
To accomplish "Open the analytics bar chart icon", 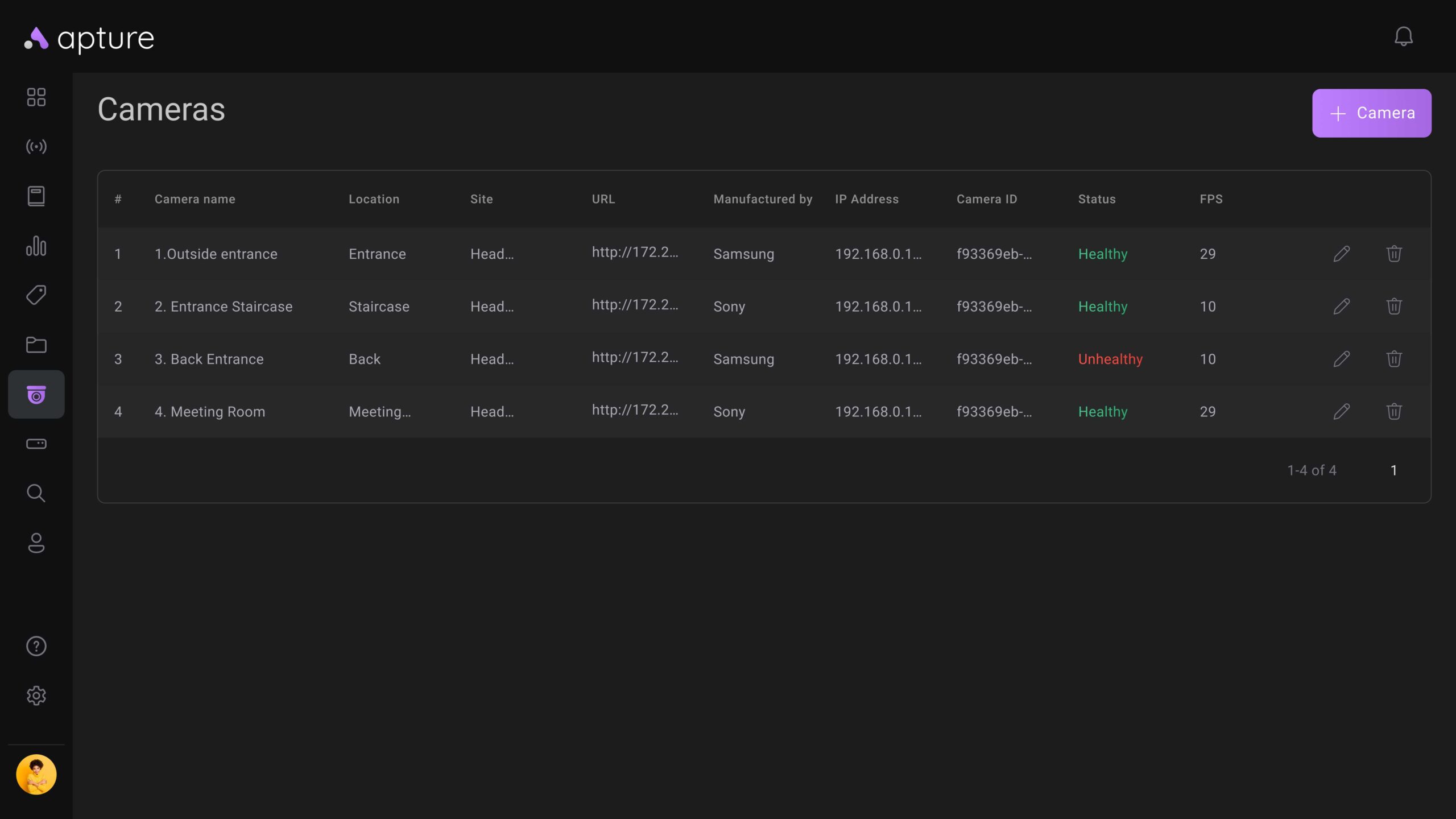I will click(36, 246).
